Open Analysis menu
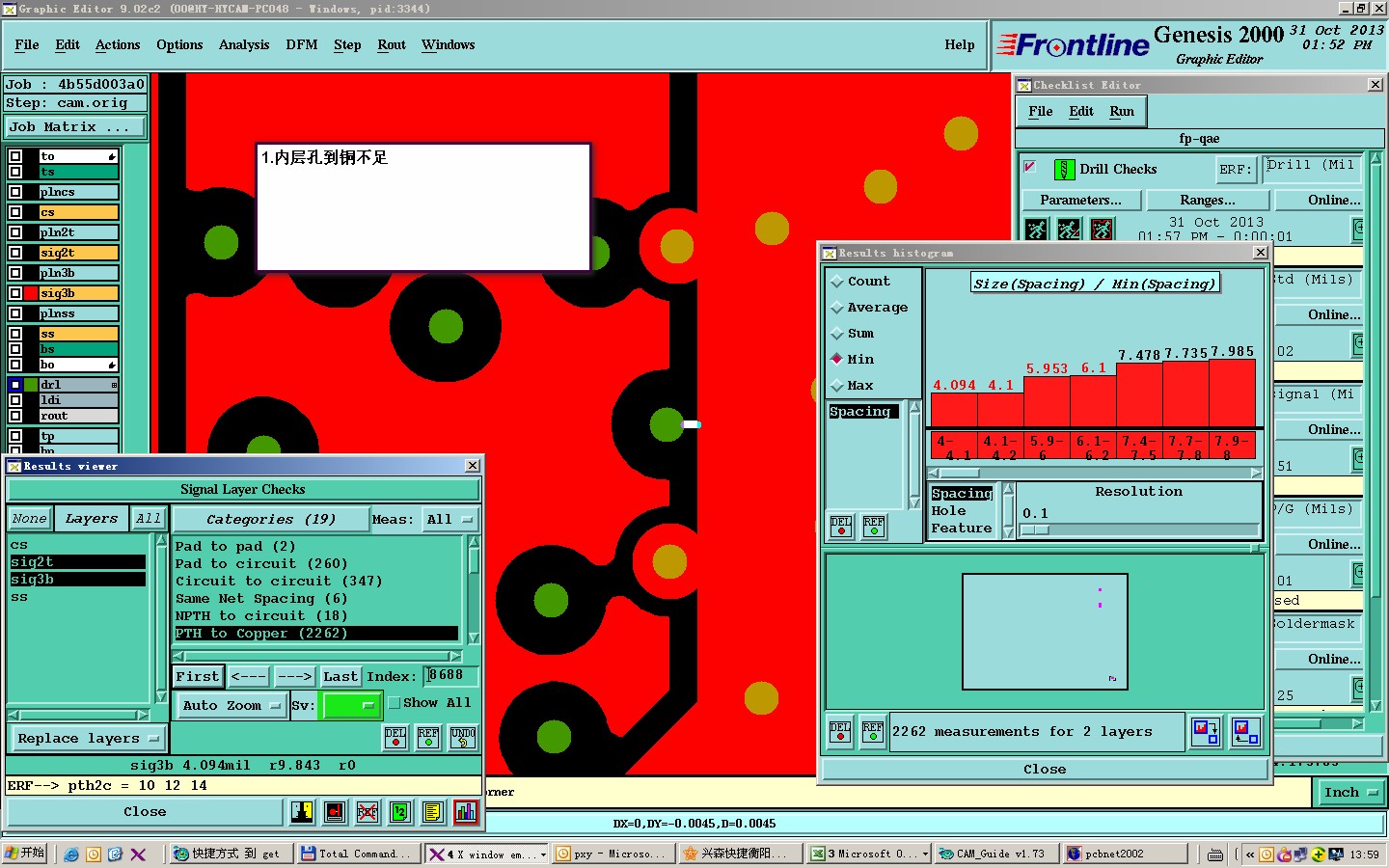 tap(244, 45)
